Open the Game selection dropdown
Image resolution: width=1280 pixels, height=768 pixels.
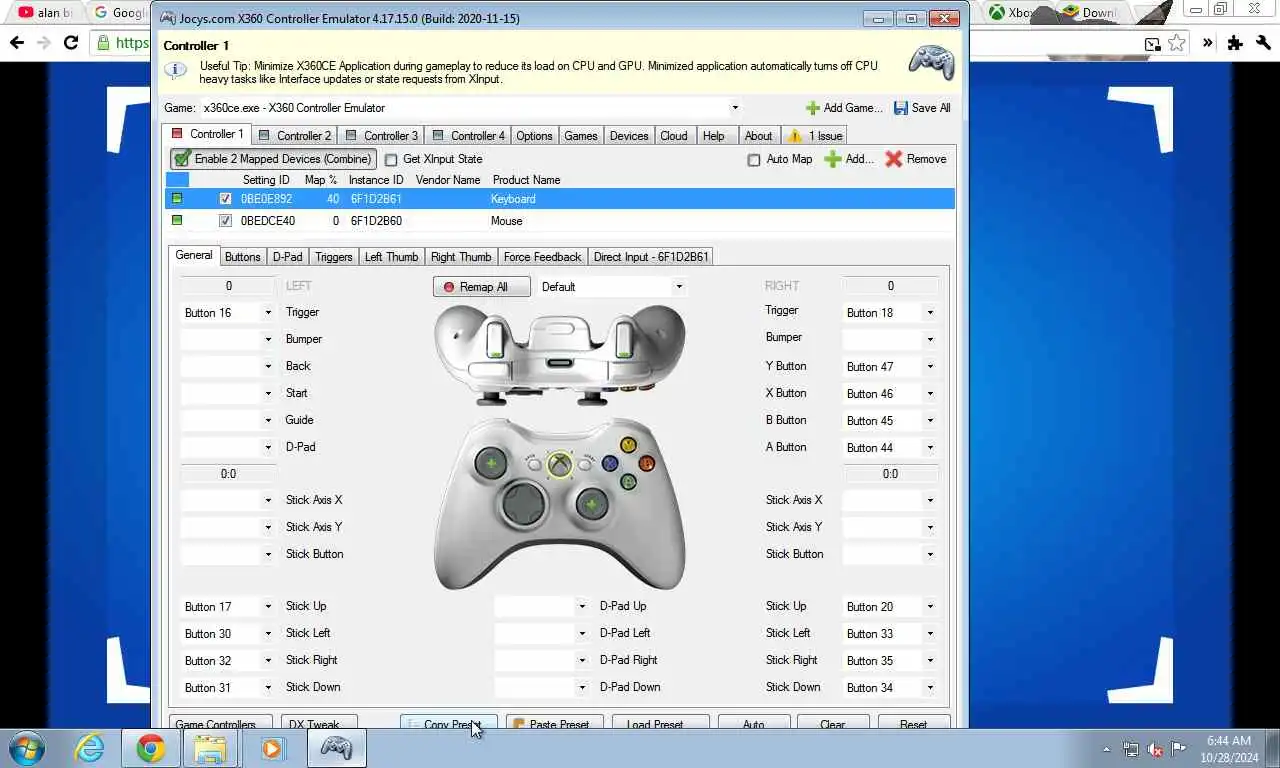click(x=735, y=108)
